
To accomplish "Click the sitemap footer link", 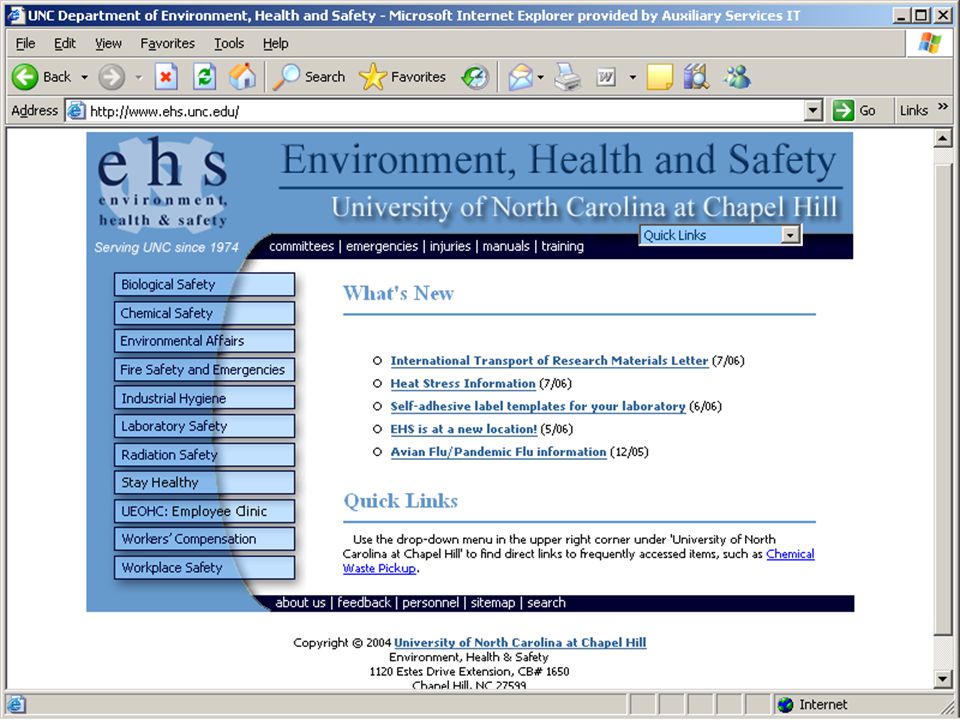I will coord(493,603).
